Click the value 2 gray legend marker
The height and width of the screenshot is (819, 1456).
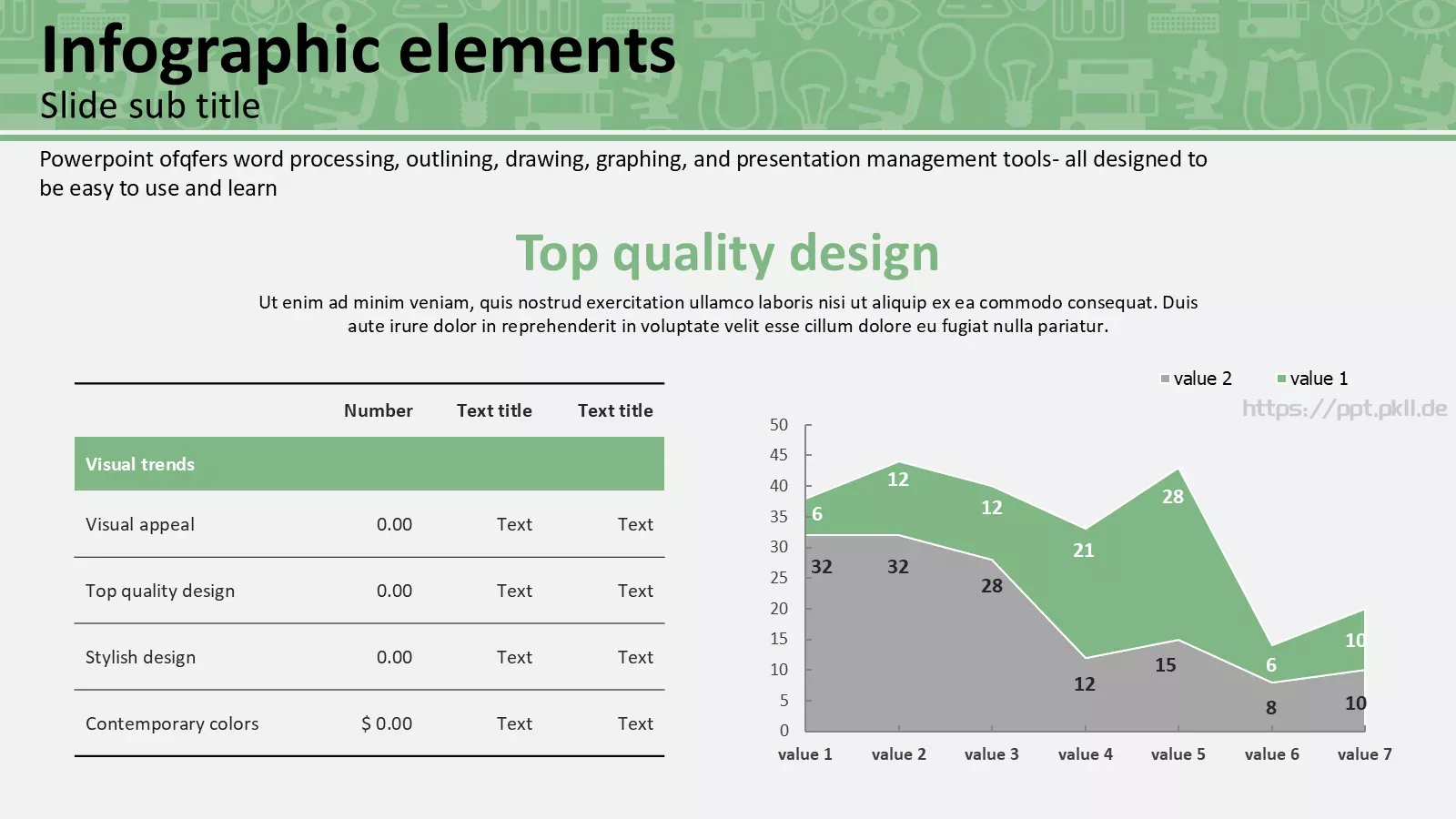click(1165, 379)
